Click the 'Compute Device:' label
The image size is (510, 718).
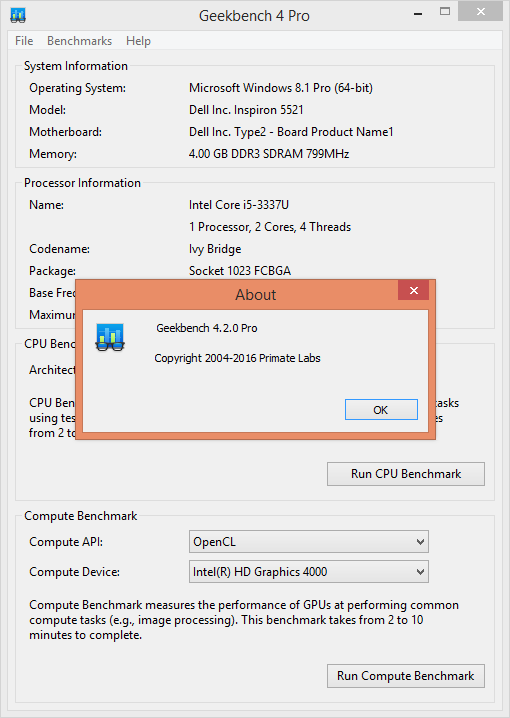click(75, 572)
